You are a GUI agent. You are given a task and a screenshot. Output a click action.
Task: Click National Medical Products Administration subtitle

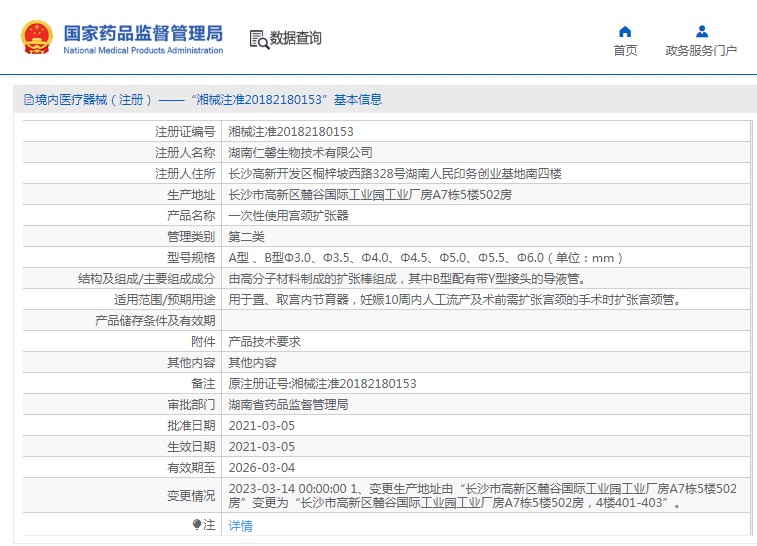tap(143, 50)
